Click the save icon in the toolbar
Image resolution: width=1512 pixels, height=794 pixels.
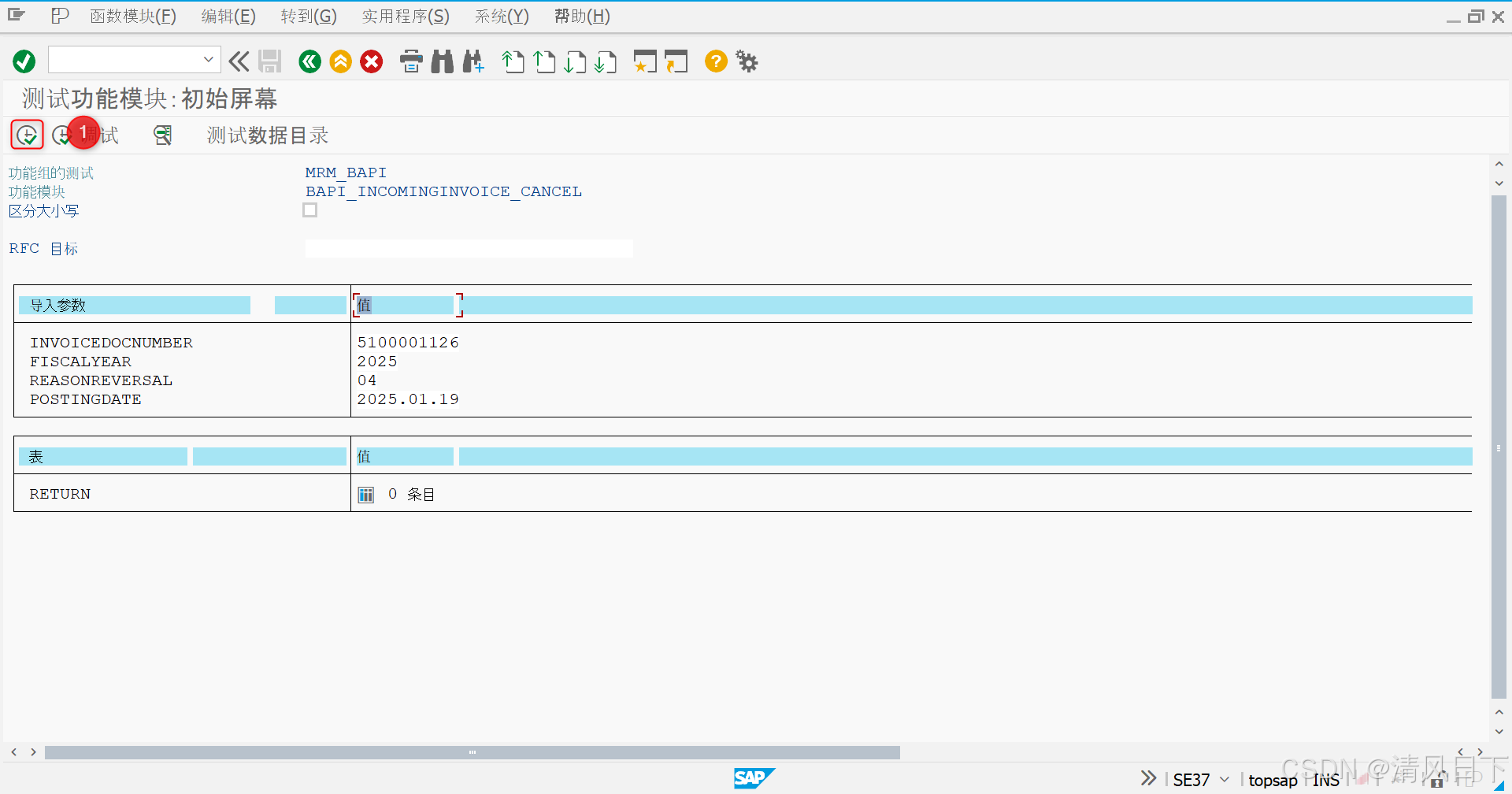[270, 61]
